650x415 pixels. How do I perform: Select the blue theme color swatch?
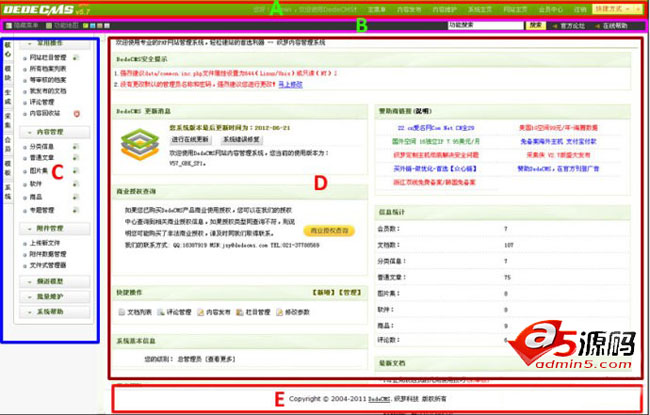click(x=93, y=26)
